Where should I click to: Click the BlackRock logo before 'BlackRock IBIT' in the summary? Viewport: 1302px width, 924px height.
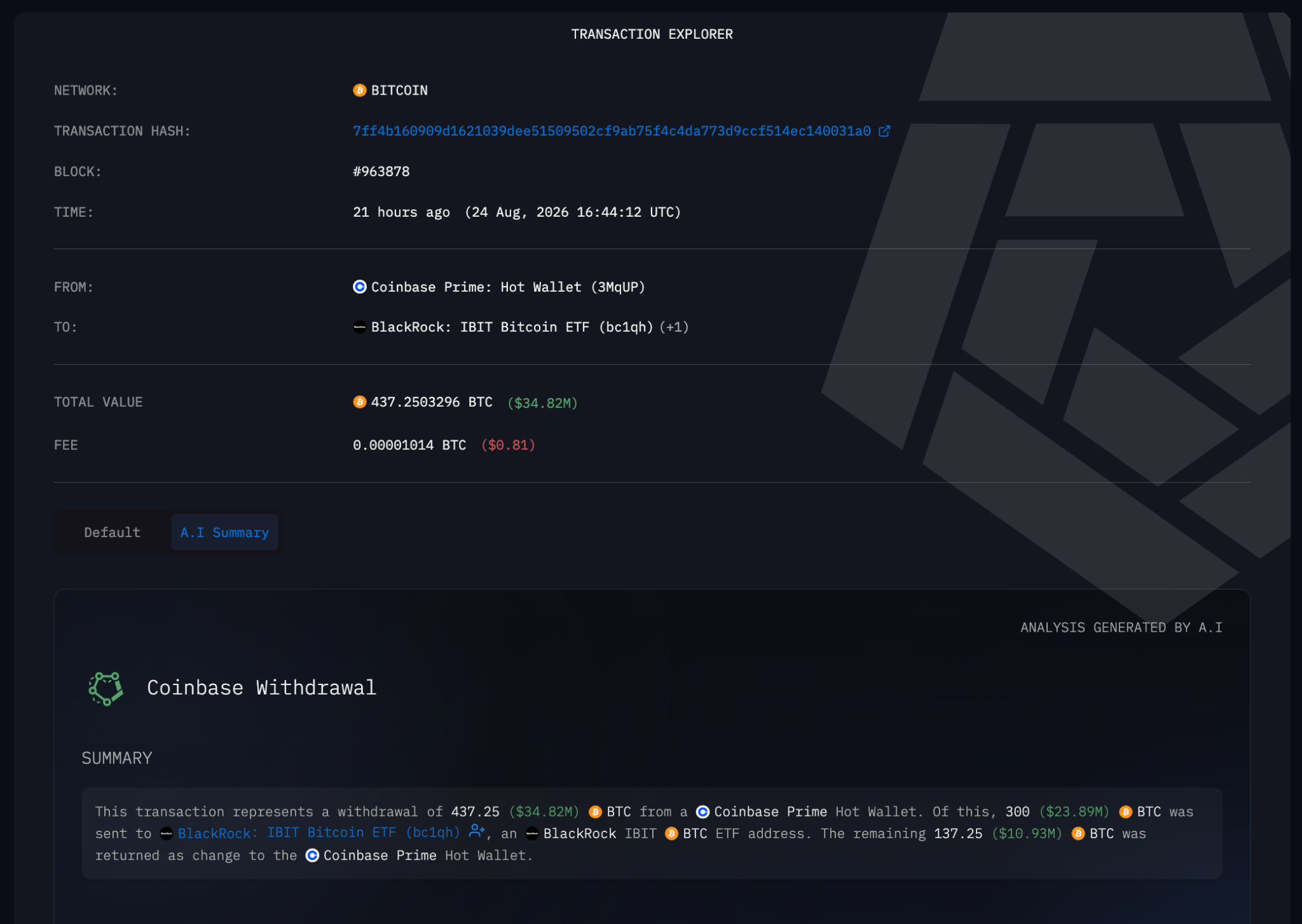[x=533, y=834]
